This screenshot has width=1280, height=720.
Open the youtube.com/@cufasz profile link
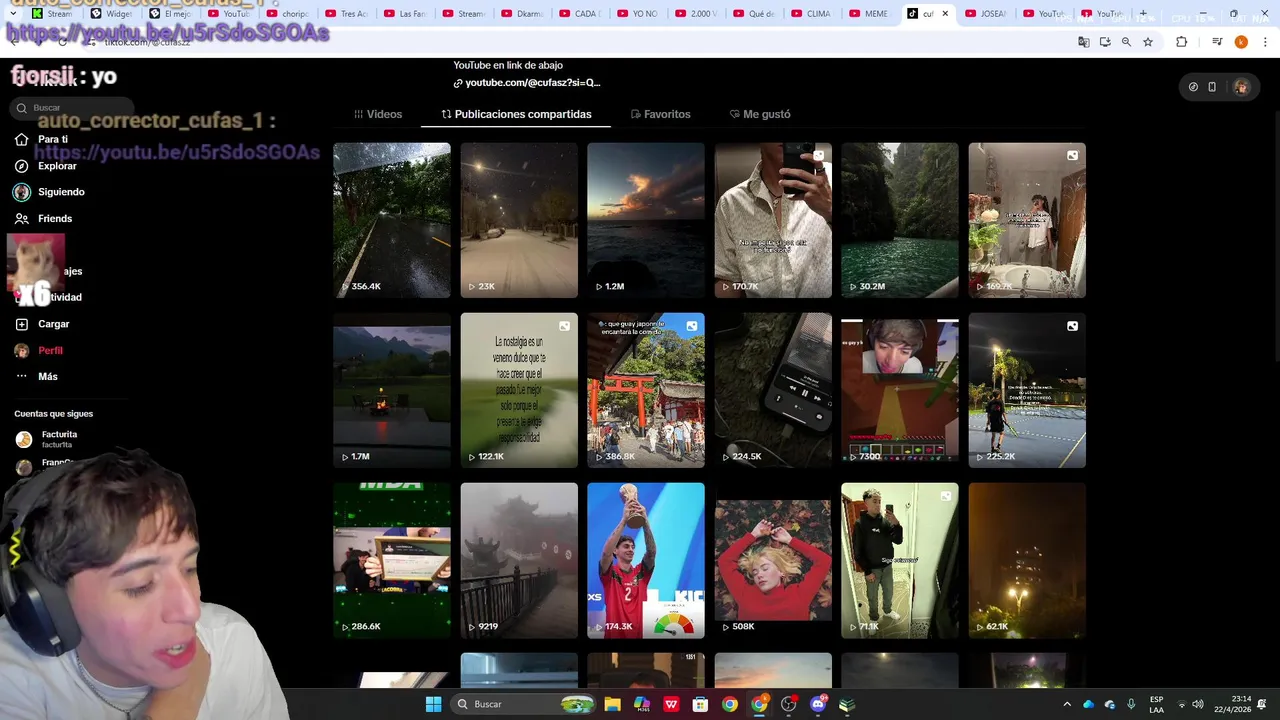527,83
